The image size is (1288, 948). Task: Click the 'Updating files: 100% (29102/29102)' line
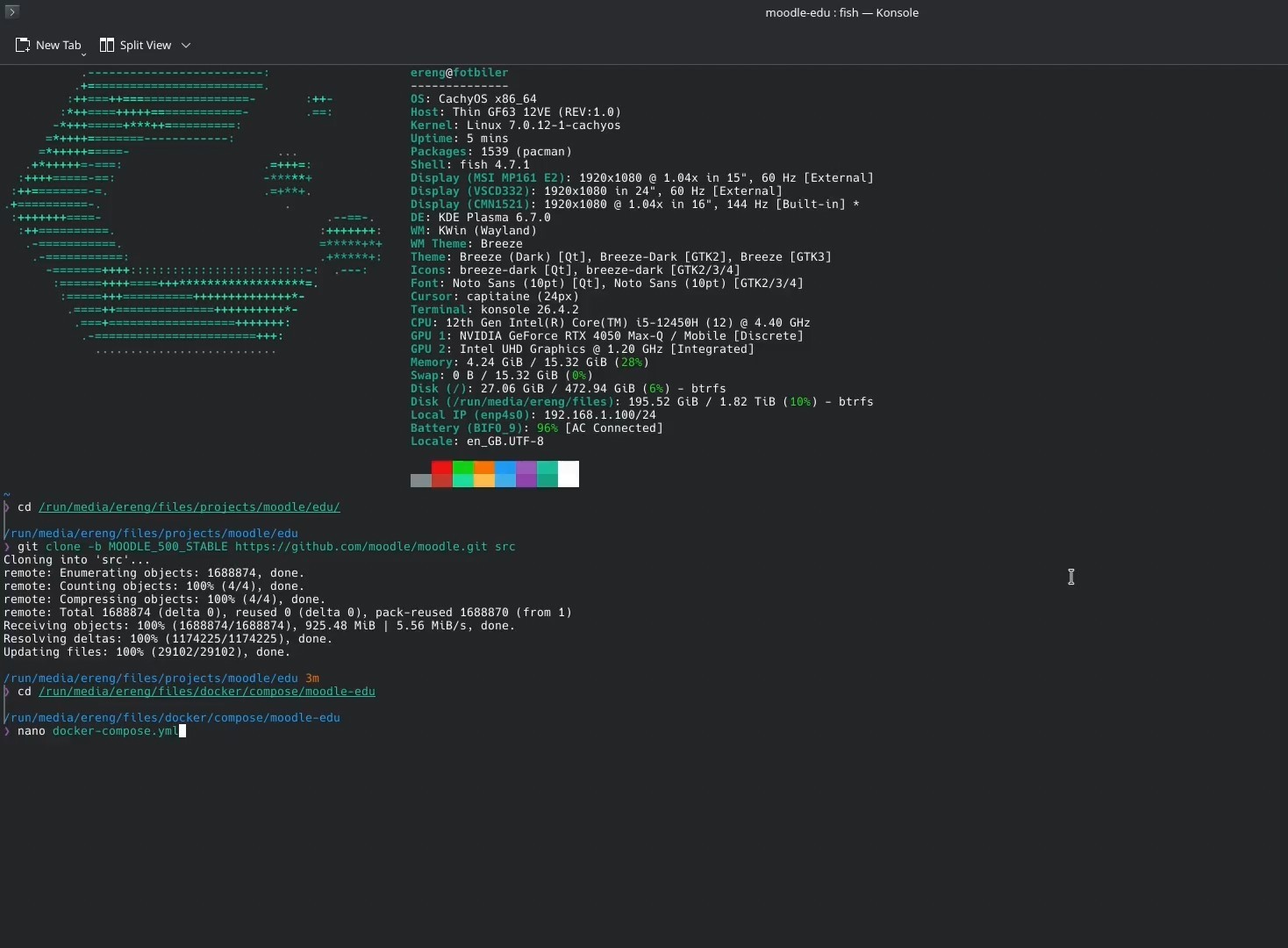pyautogui.click(x=147, y=651)
